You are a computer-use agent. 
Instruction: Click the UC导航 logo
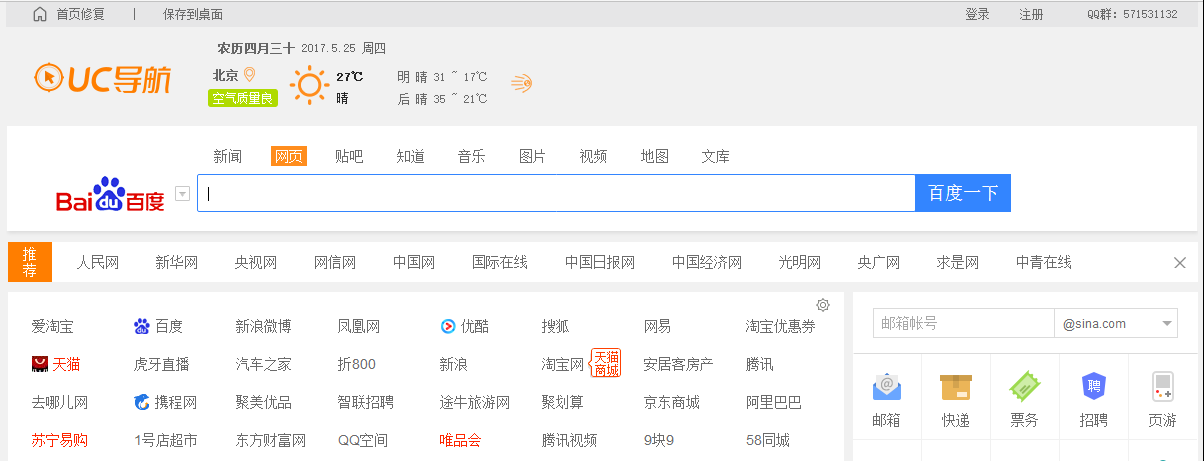103,78
